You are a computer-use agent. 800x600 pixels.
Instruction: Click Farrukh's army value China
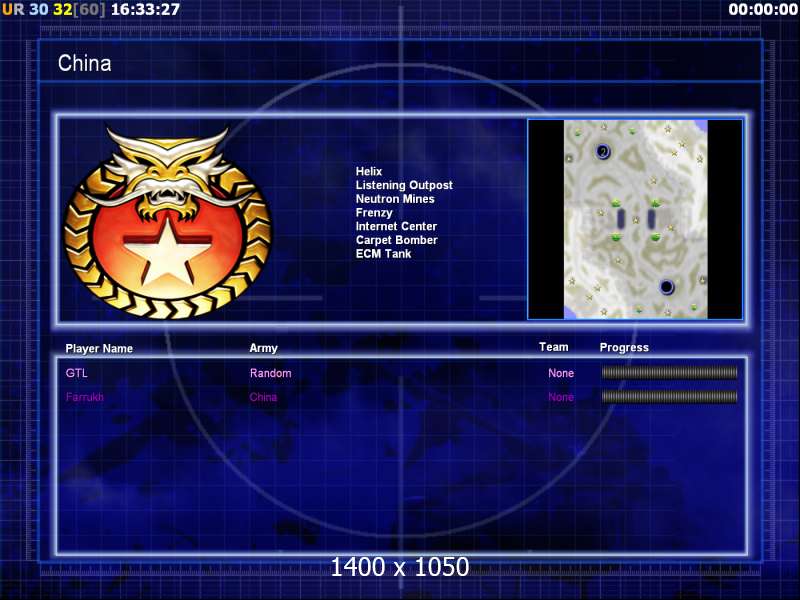tap(263, 397)
